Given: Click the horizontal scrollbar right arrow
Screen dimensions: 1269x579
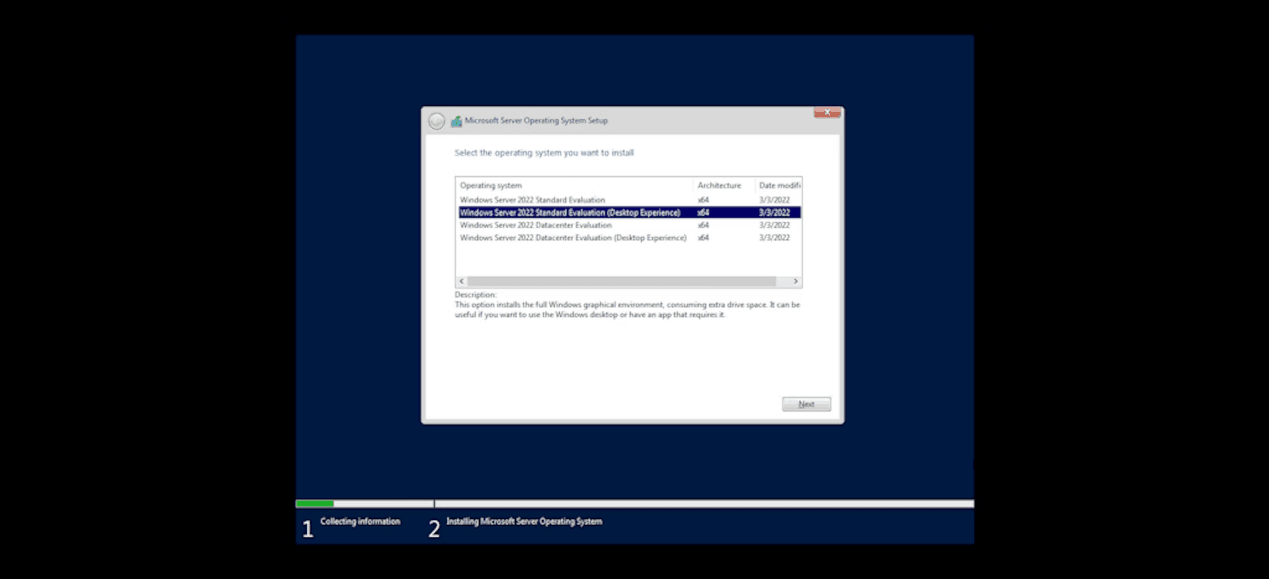Looking at the screenshot, I should (796, 282).
